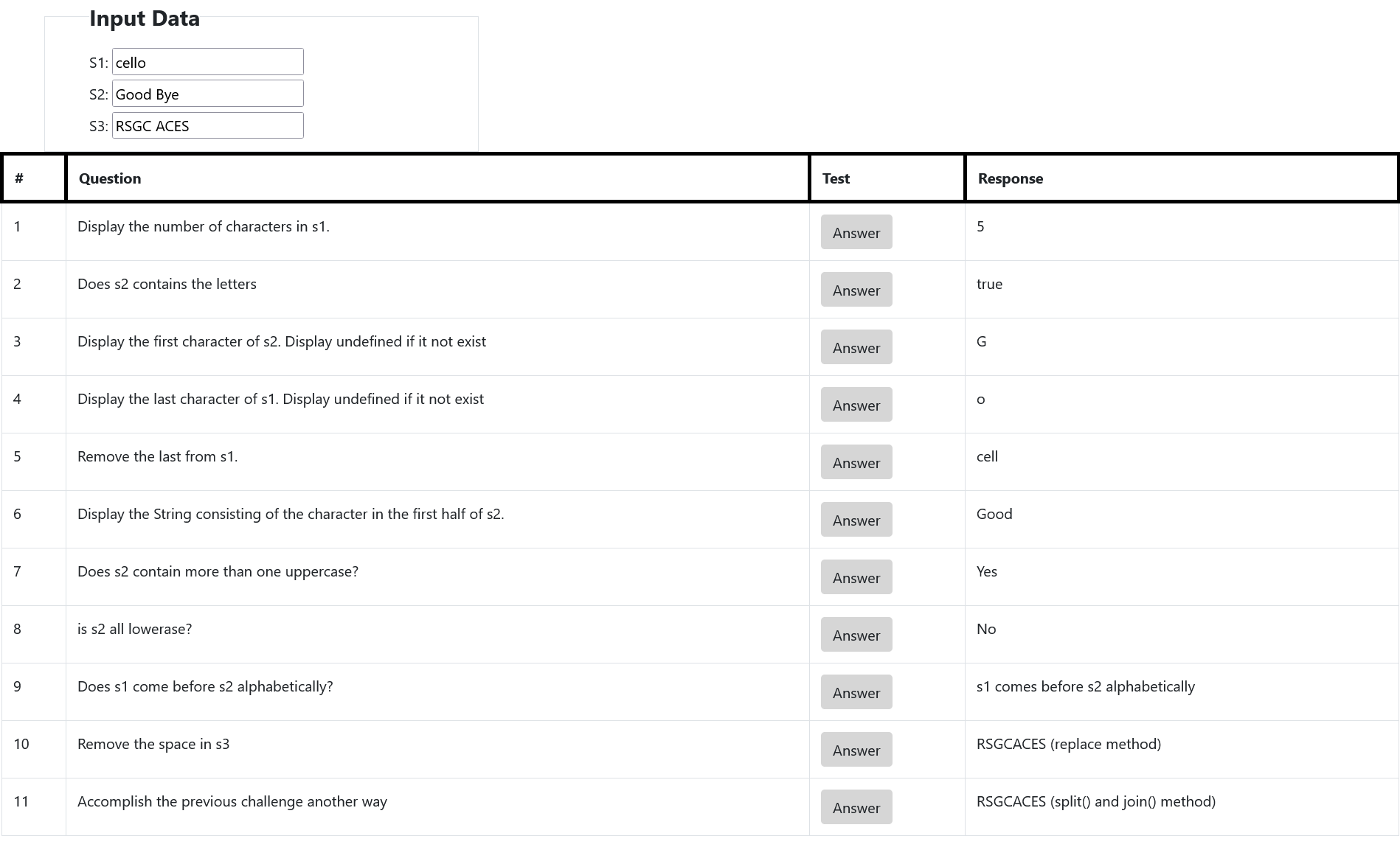Click response 'Yes' in row 7
This screenshot has height=850, width=1400.
(987, 571)
